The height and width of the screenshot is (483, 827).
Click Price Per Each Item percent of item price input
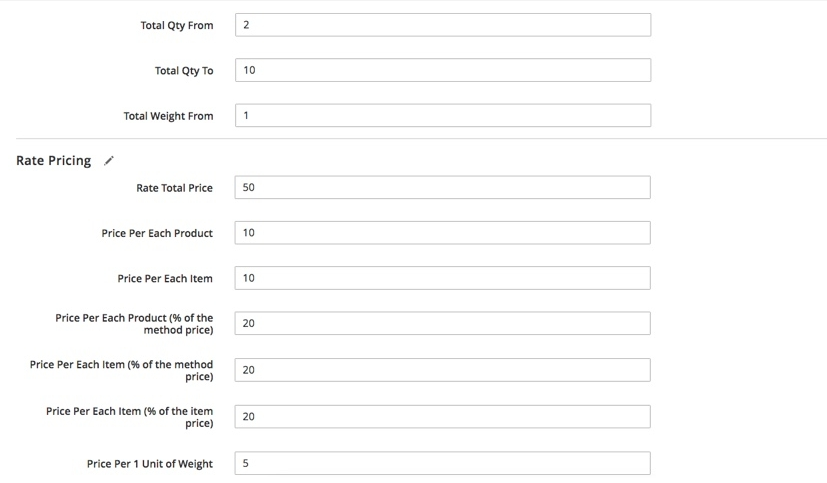(x=443, y=417)
